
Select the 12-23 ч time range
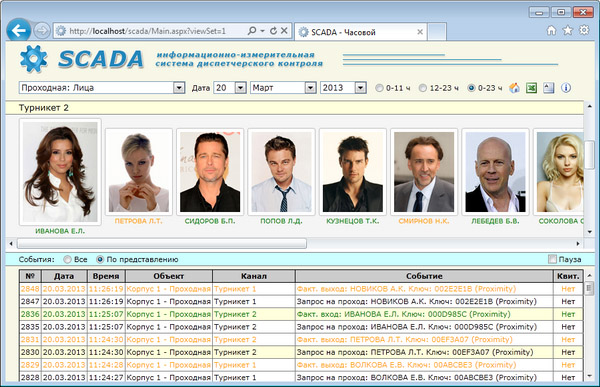coord(423,88)
